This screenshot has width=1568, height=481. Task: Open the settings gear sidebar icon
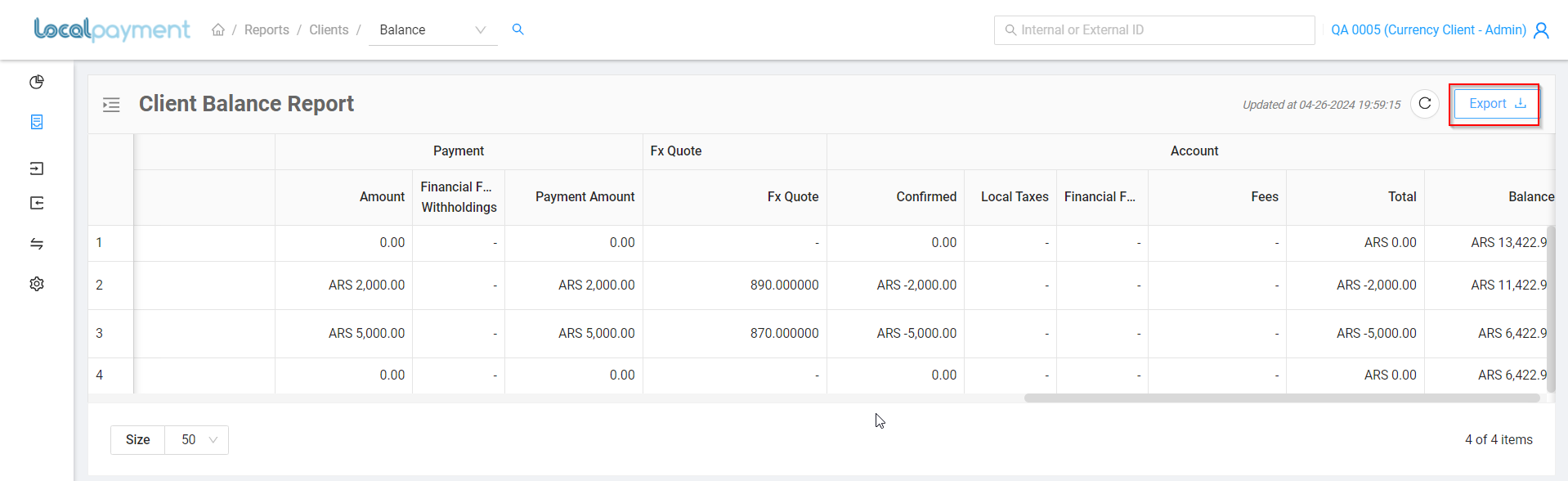(x=37, y=284)
